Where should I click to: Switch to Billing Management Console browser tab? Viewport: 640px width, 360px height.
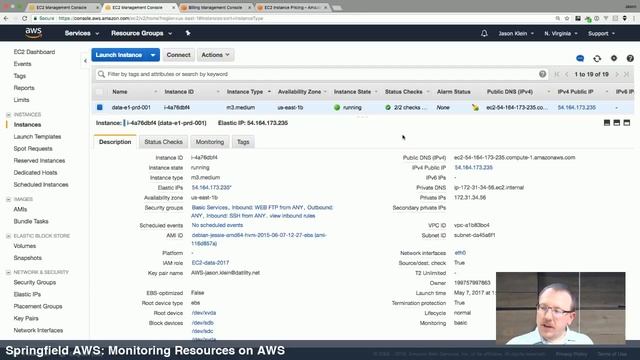coord(215,7)
